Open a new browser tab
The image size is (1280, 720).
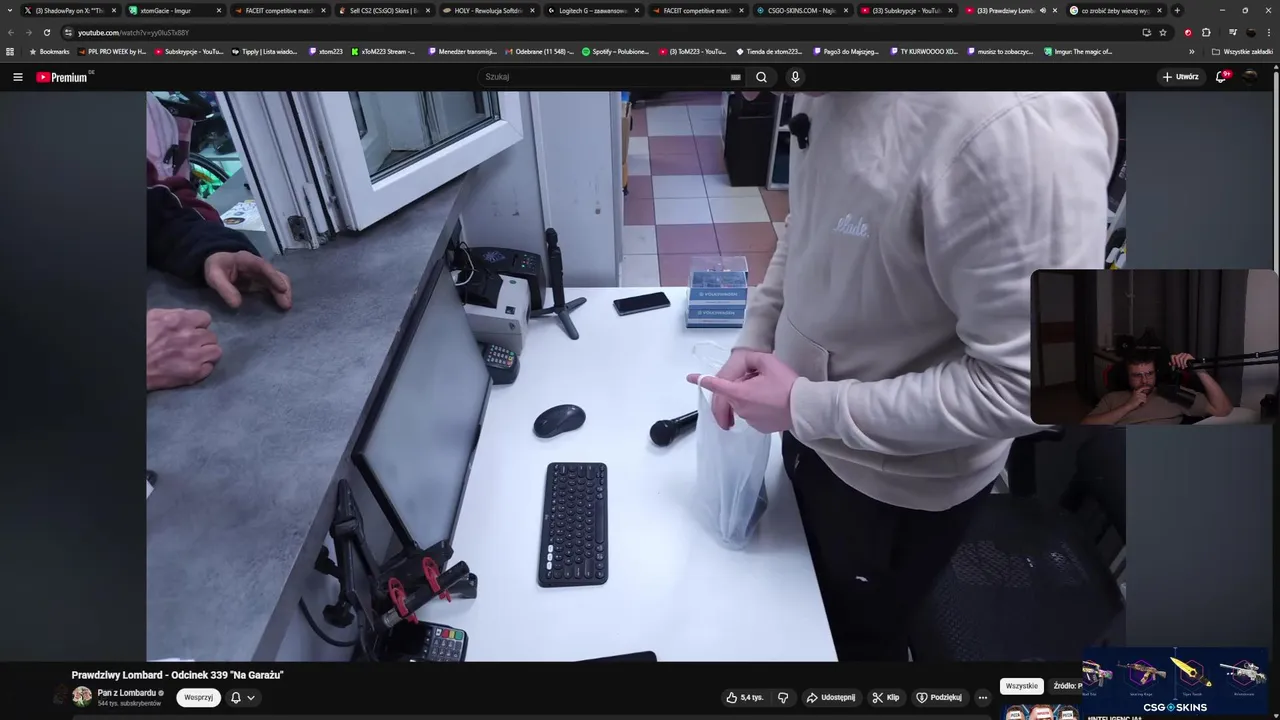point(1177,10)
